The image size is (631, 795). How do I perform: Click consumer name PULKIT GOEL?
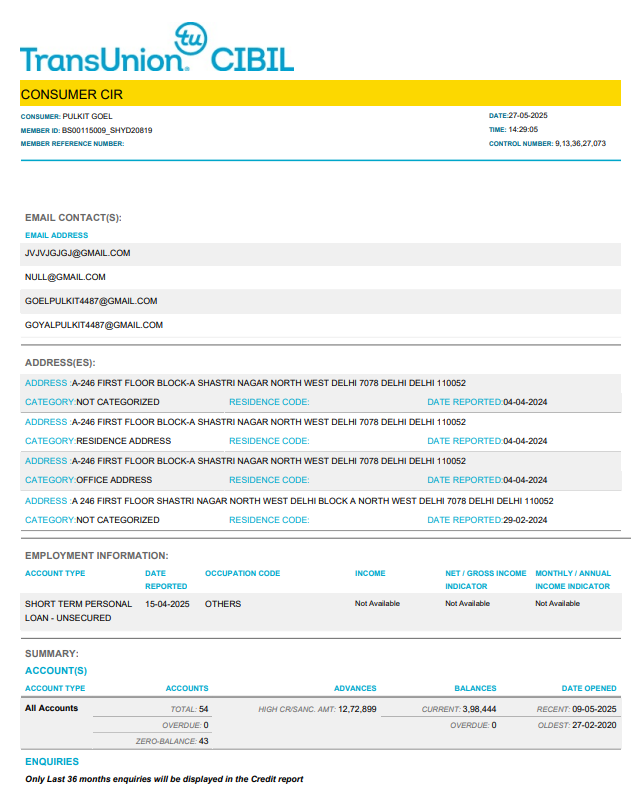click(x=94, y=117)
